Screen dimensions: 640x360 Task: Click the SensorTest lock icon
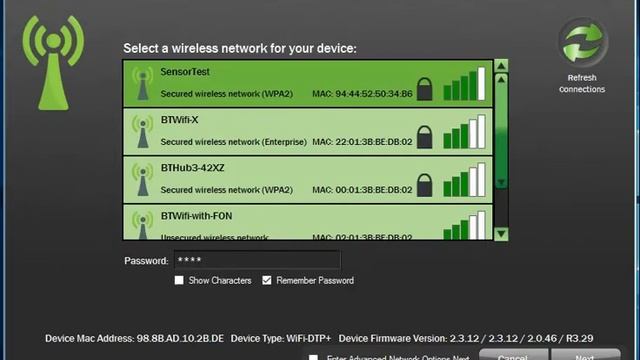tap(424, 89)
